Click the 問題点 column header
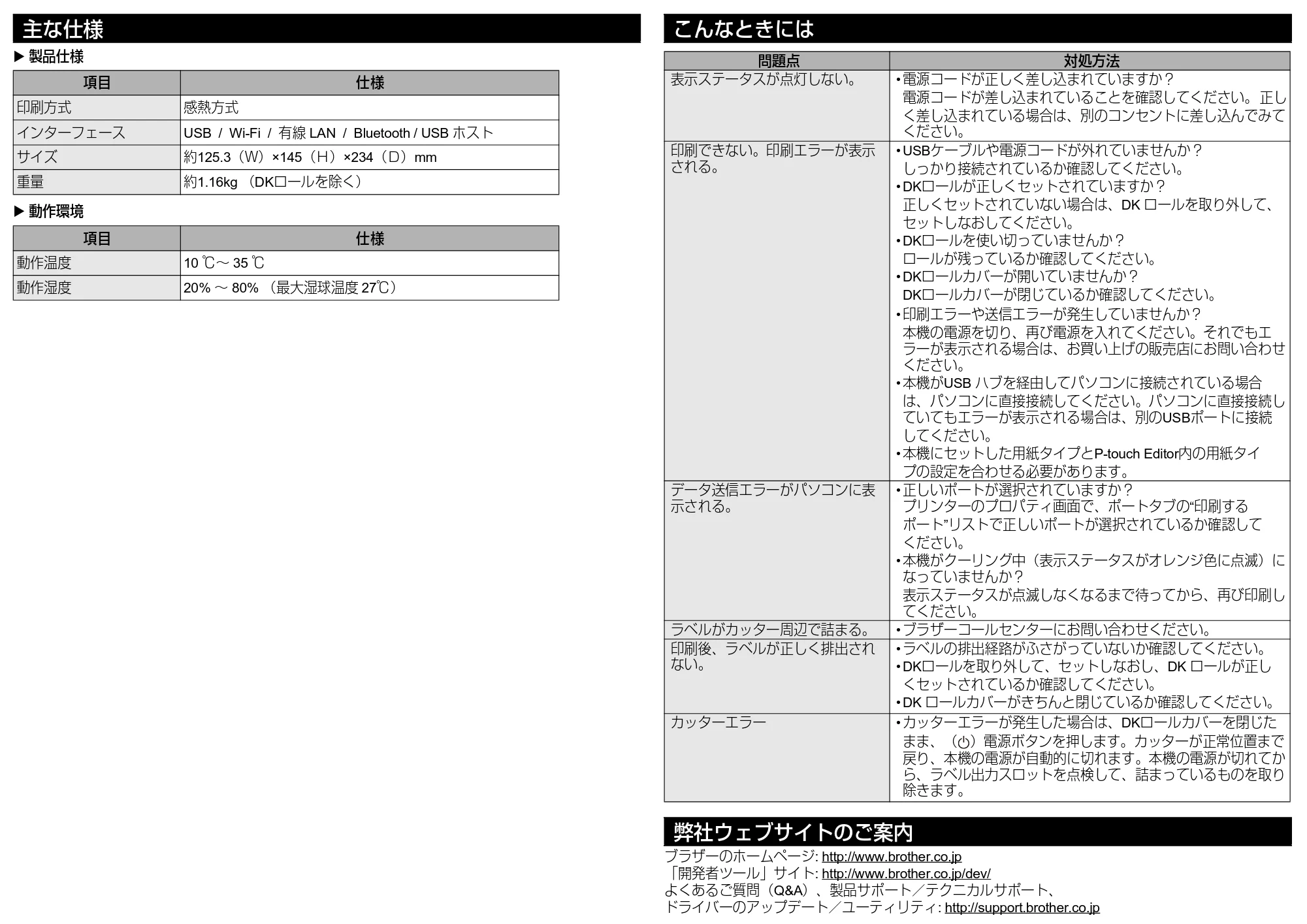Viewport: 1307px width, 924px height. [777, 61]
